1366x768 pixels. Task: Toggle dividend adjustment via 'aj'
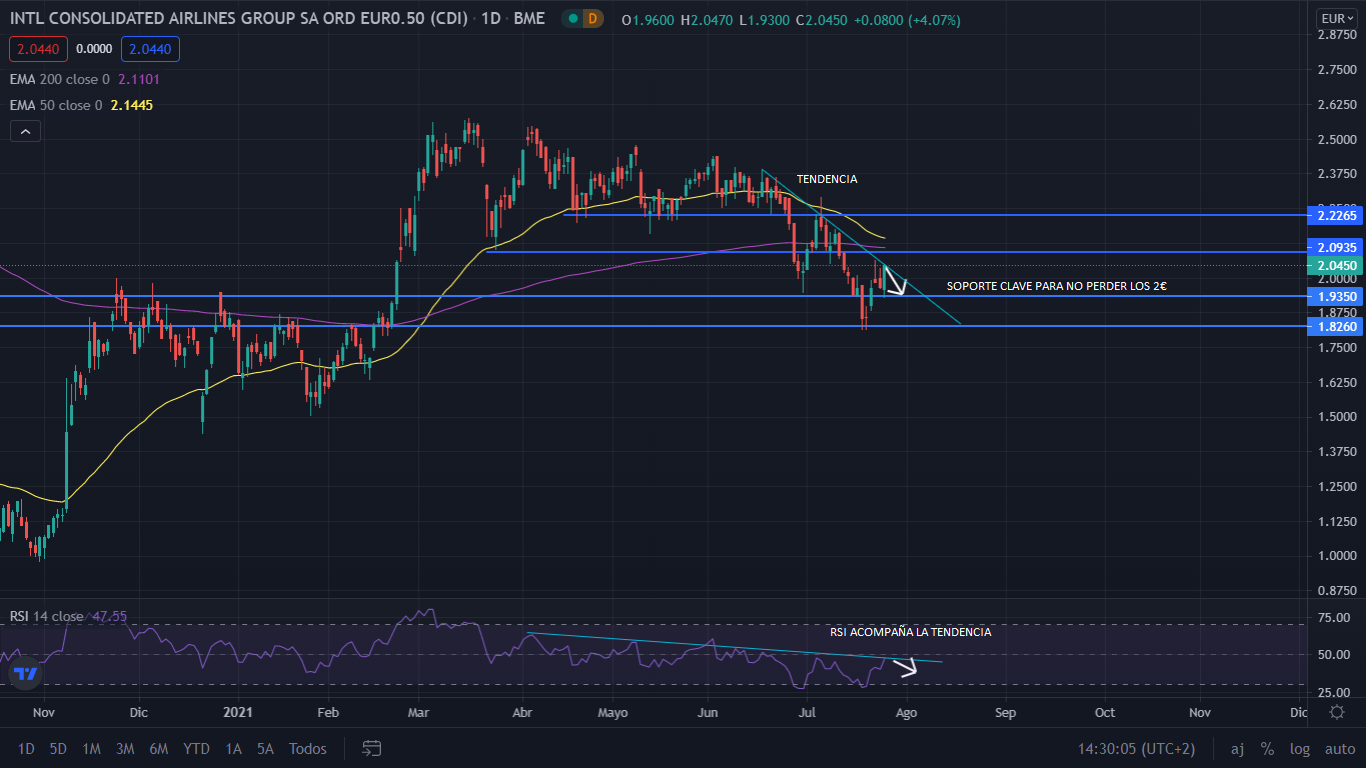click(1237, 748)
